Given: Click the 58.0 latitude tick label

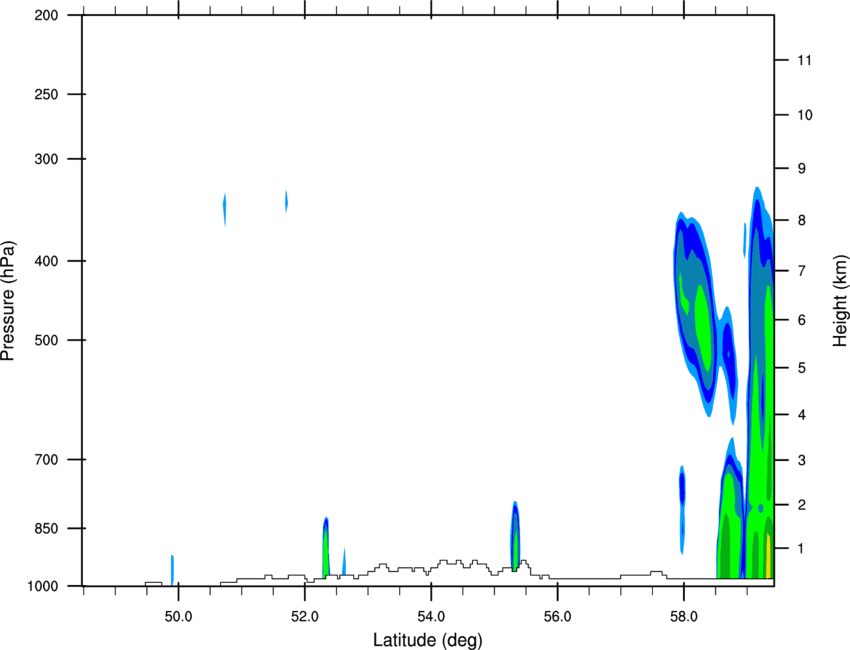Looking at the screenshot, I should (684, 617).
